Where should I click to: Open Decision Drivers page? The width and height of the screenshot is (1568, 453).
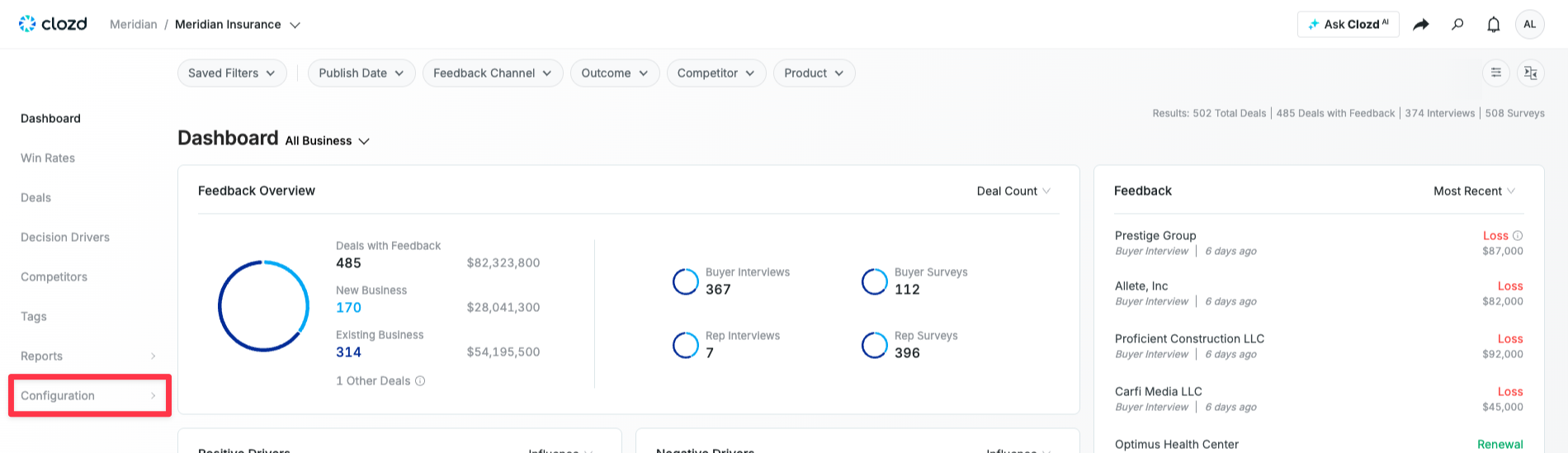click(x=65, y=238)
